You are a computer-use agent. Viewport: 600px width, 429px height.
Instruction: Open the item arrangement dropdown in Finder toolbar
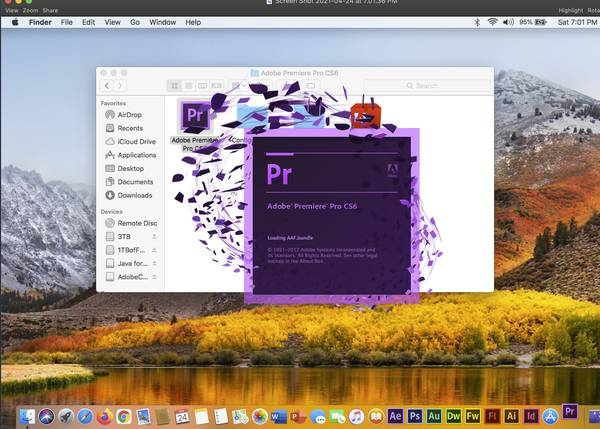pos(239,85)
